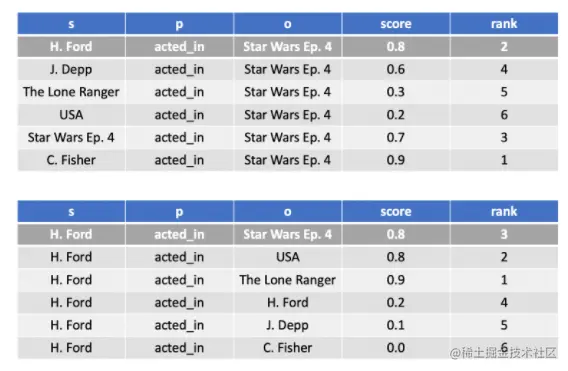Viewport: 568px width, 371px height.
Task: Select the 'H. Ford' object cell in the bottom table
Action: (288, 303)
